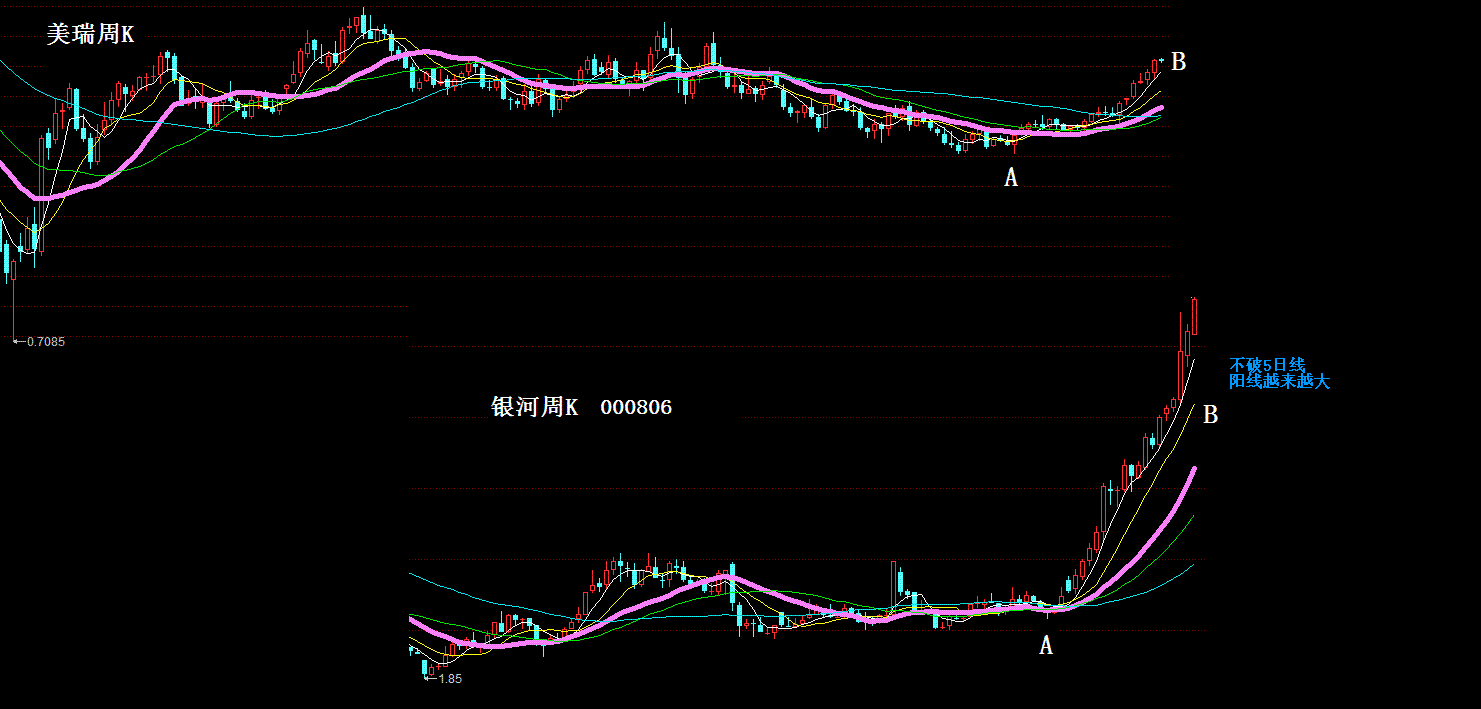Image resolution: width=1481 pixels, height=709 pixels.
Task: Click the 银河周K chart title
Action: (x=535, y=407)
